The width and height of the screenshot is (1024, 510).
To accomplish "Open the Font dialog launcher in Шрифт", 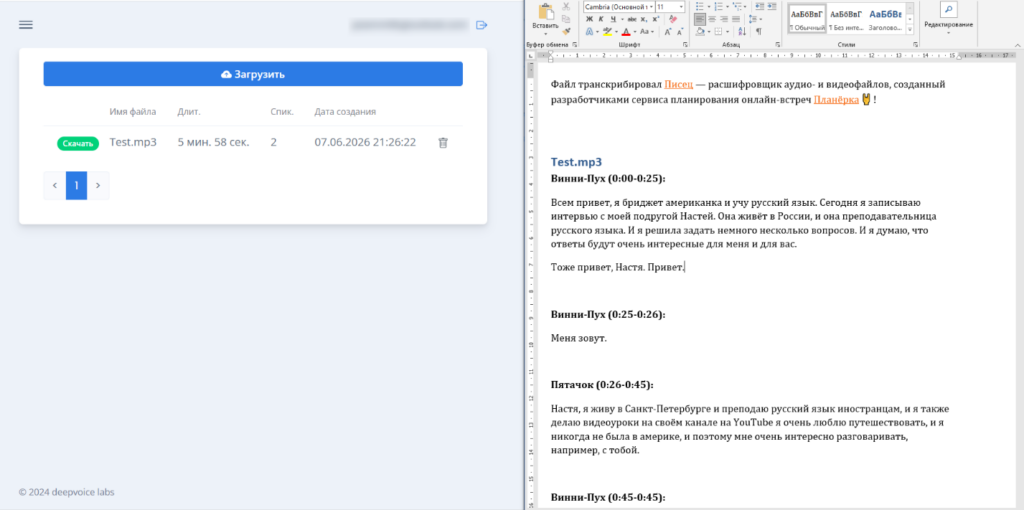I will click(685, 44).
